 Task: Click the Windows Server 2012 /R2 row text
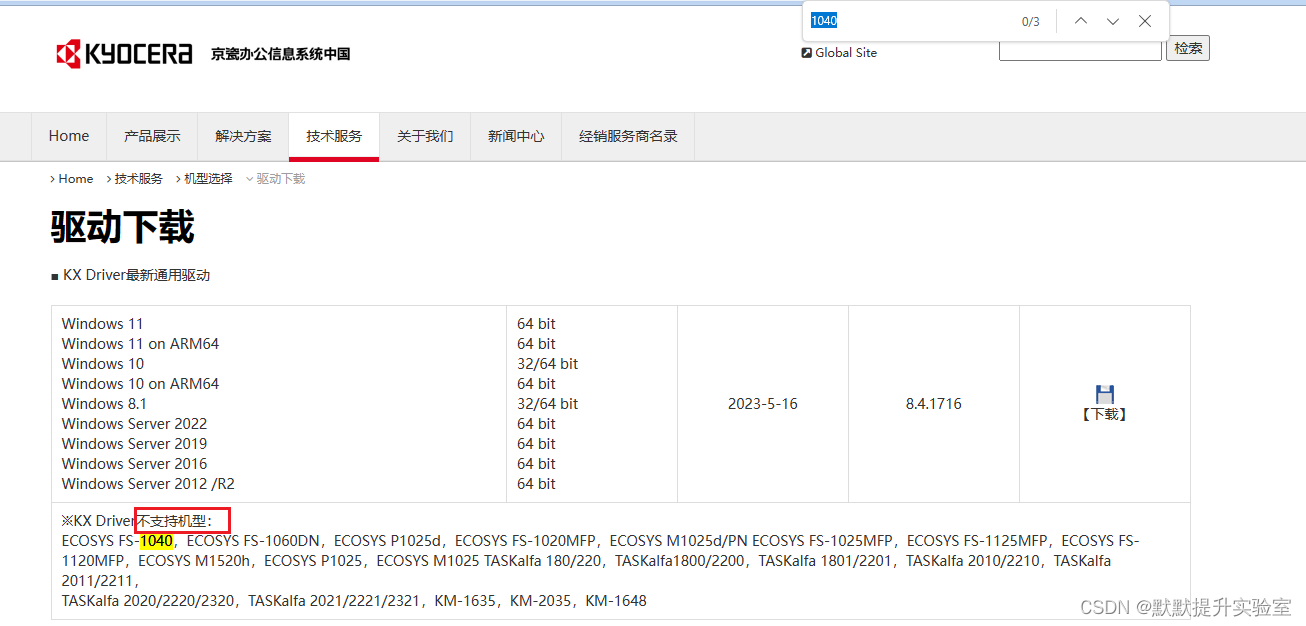click(x=148, y=484)
